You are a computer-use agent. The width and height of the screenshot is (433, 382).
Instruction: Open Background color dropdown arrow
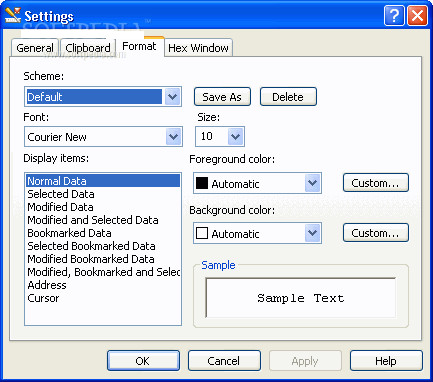tap(312, 233)
